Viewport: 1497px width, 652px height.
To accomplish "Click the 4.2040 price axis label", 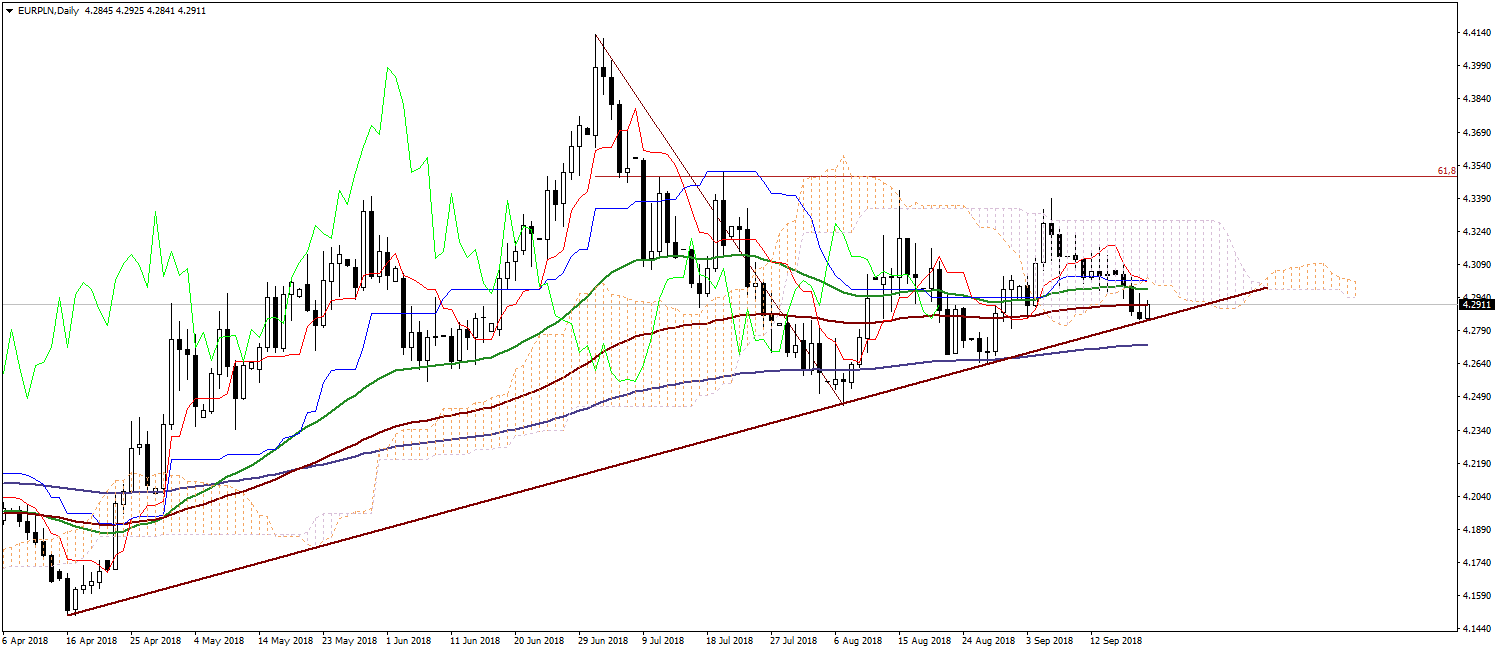I will (x=1476, y=497).
